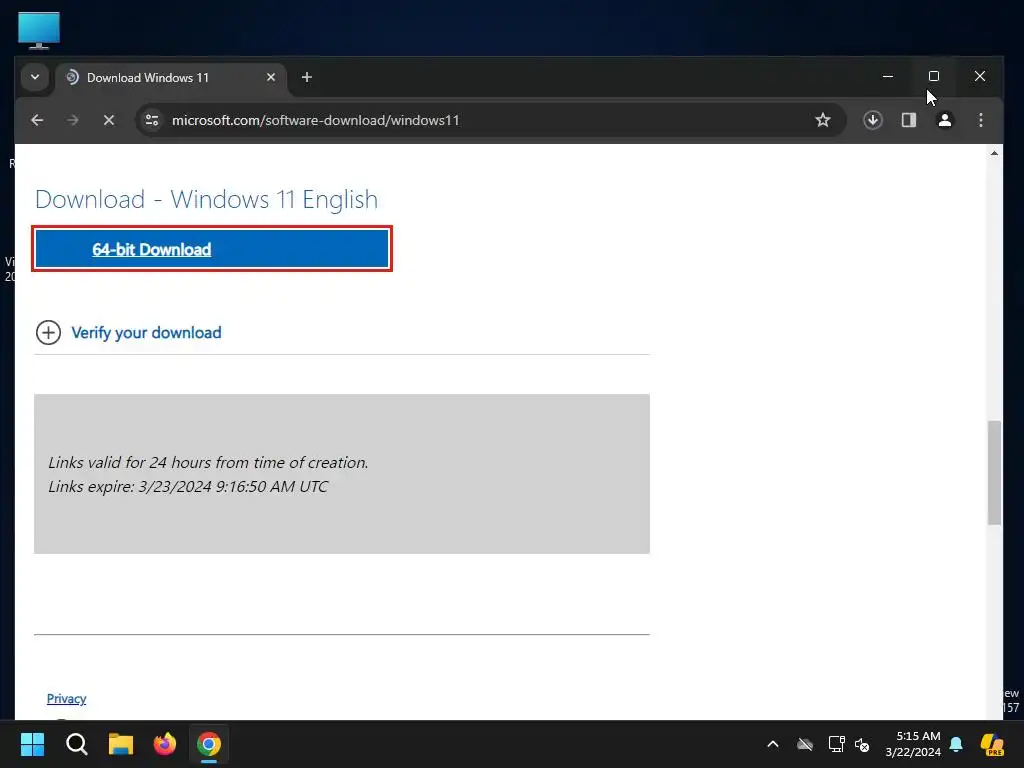The image size is (1024, 768).
Task: Open the tab search dropdown
Action: [35, 77]
